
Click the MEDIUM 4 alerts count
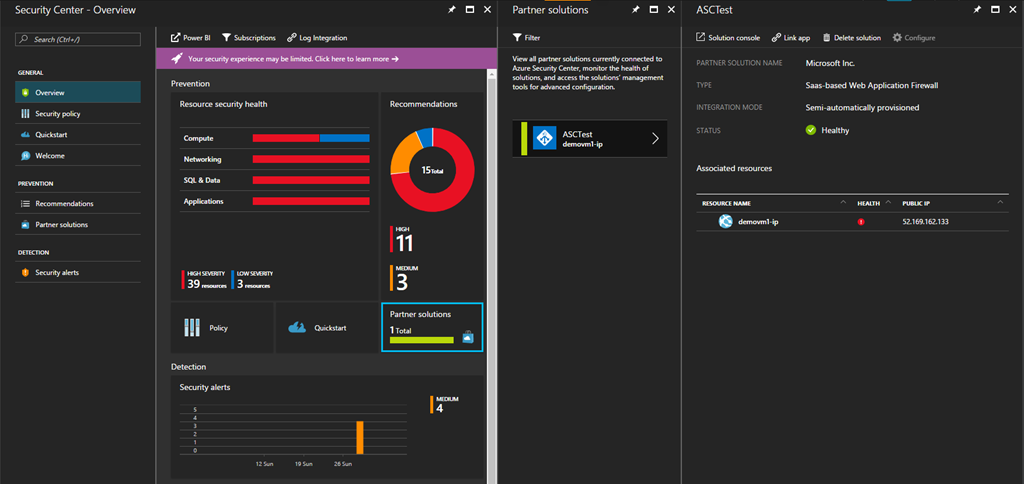(x=444, y=404)
